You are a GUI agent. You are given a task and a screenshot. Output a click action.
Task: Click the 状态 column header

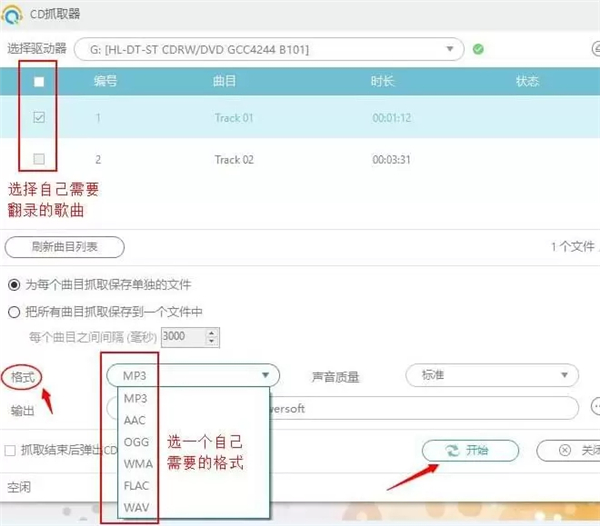[x=527, y=81]
